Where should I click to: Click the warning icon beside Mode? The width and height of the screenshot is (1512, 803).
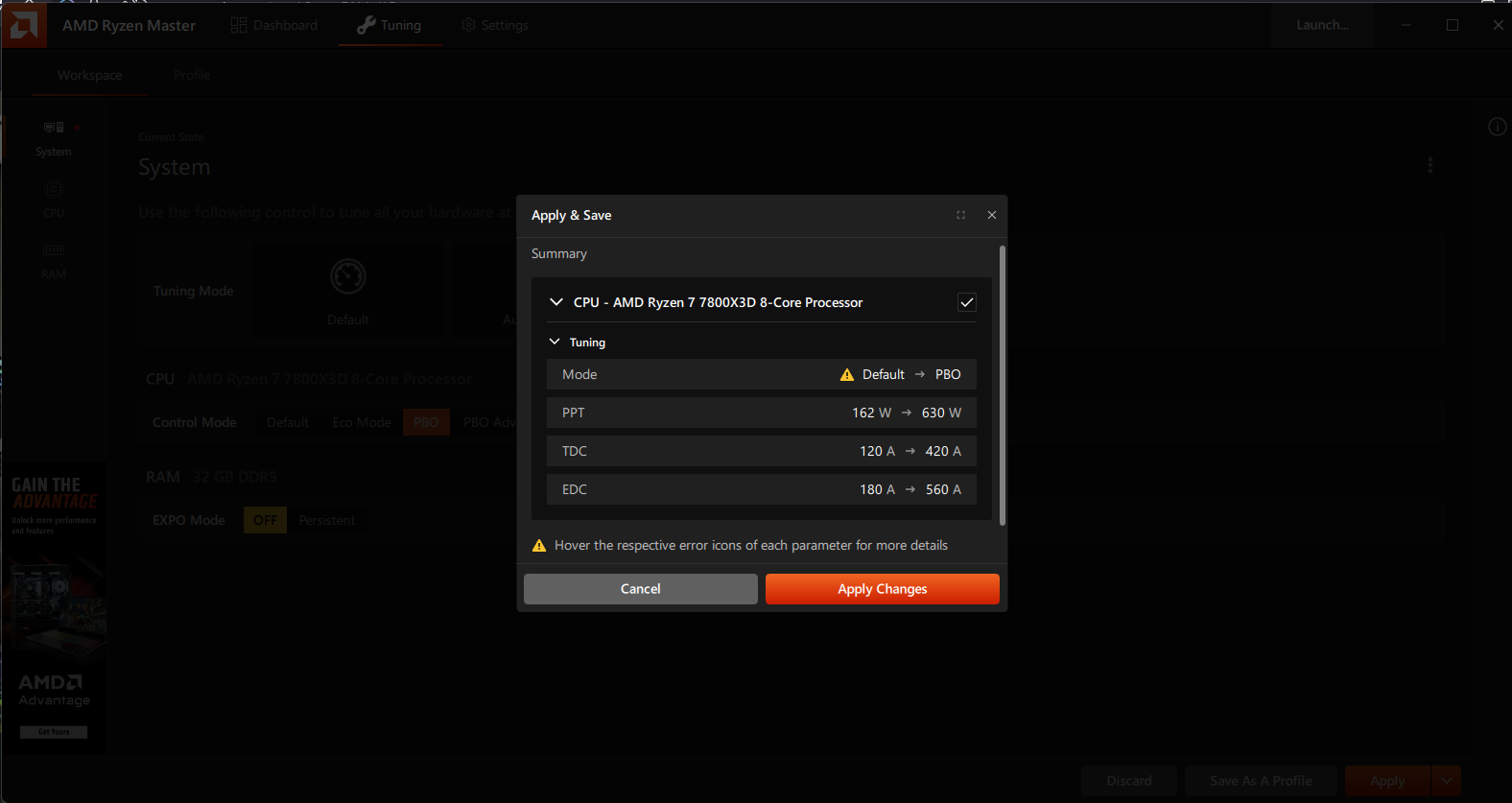coord(846,375)
